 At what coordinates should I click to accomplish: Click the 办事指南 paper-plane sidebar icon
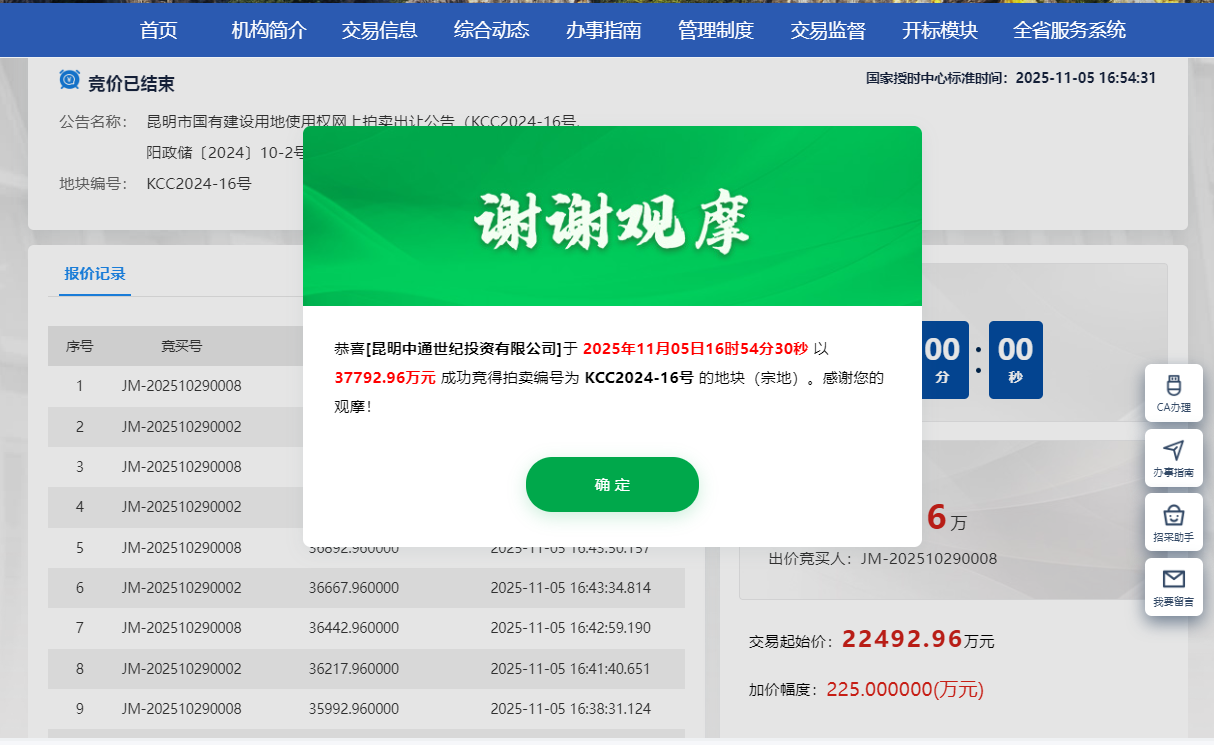[x=1174, y=458]
